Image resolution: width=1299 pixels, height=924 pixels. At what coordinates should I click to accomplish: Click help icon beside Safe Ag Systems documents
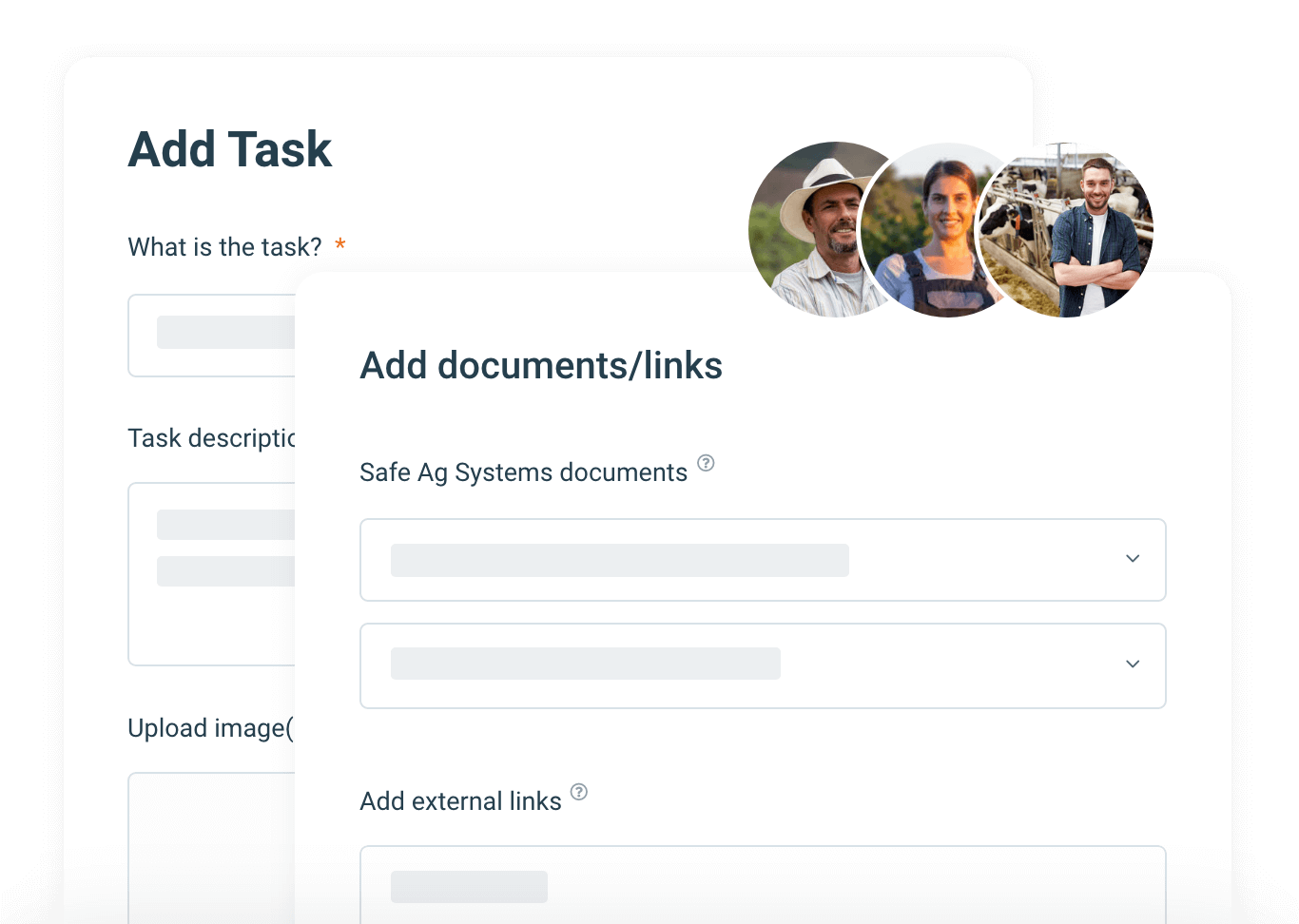coord(706,463)
